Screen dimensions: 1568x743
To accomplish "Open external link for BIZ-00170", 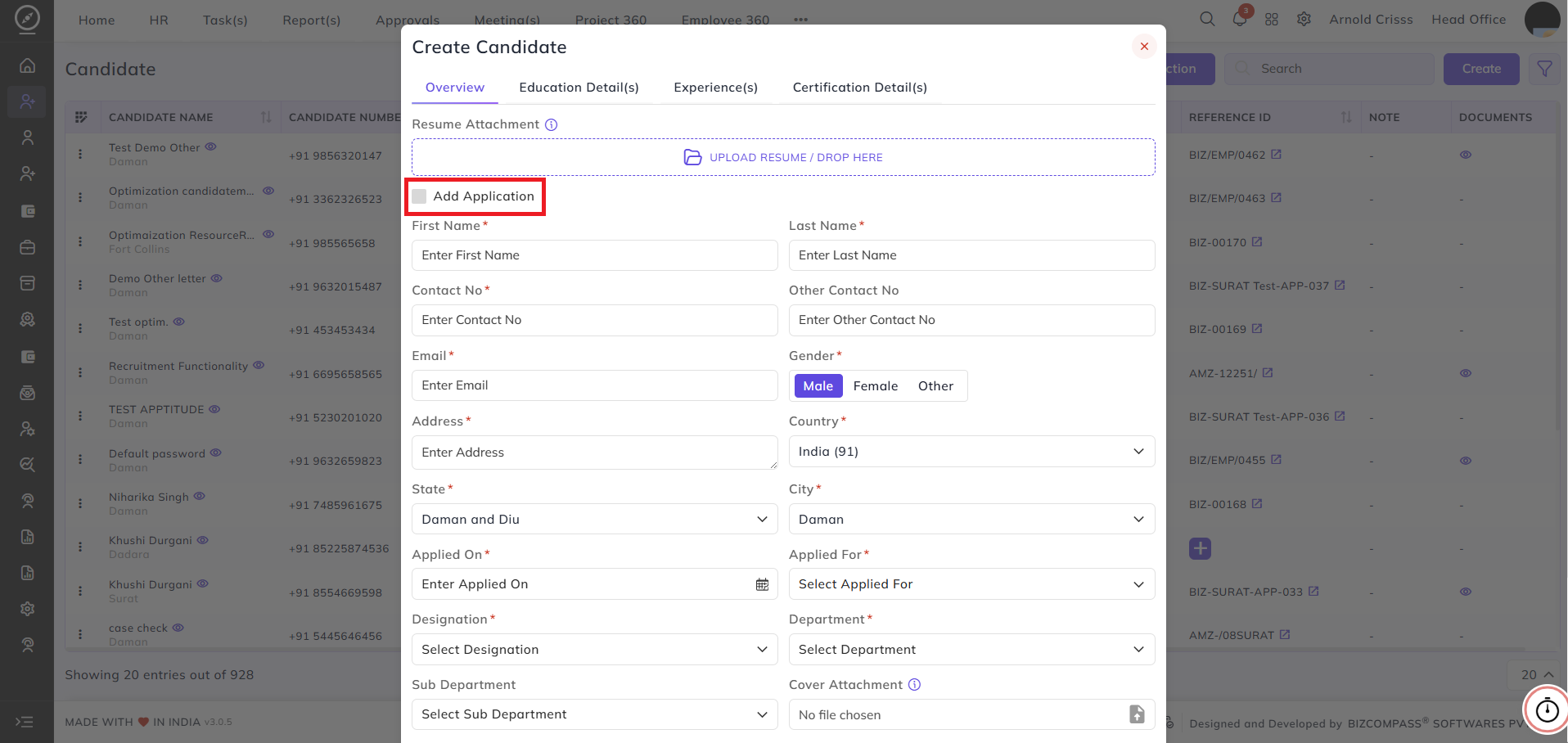I will coord(1257,241).
